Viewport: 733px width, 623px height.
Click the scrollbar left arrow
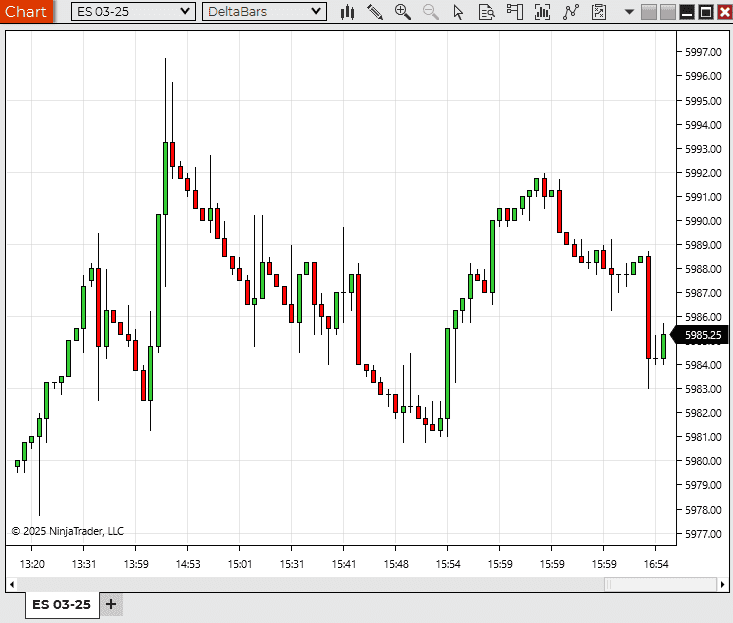tap(12, 584)
